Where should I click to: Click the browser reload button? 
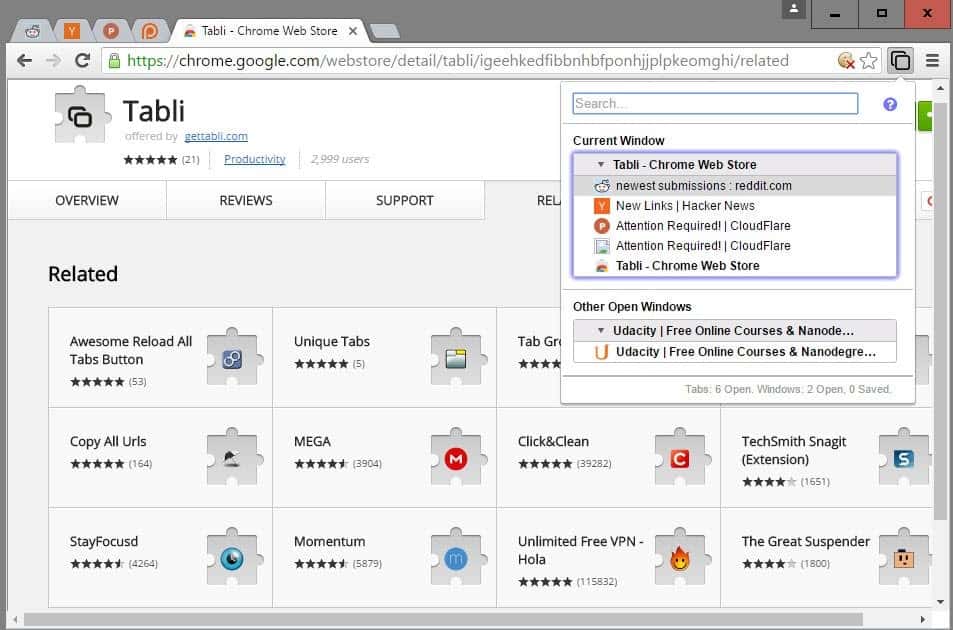pyautogui.click(x=83, y=61)
